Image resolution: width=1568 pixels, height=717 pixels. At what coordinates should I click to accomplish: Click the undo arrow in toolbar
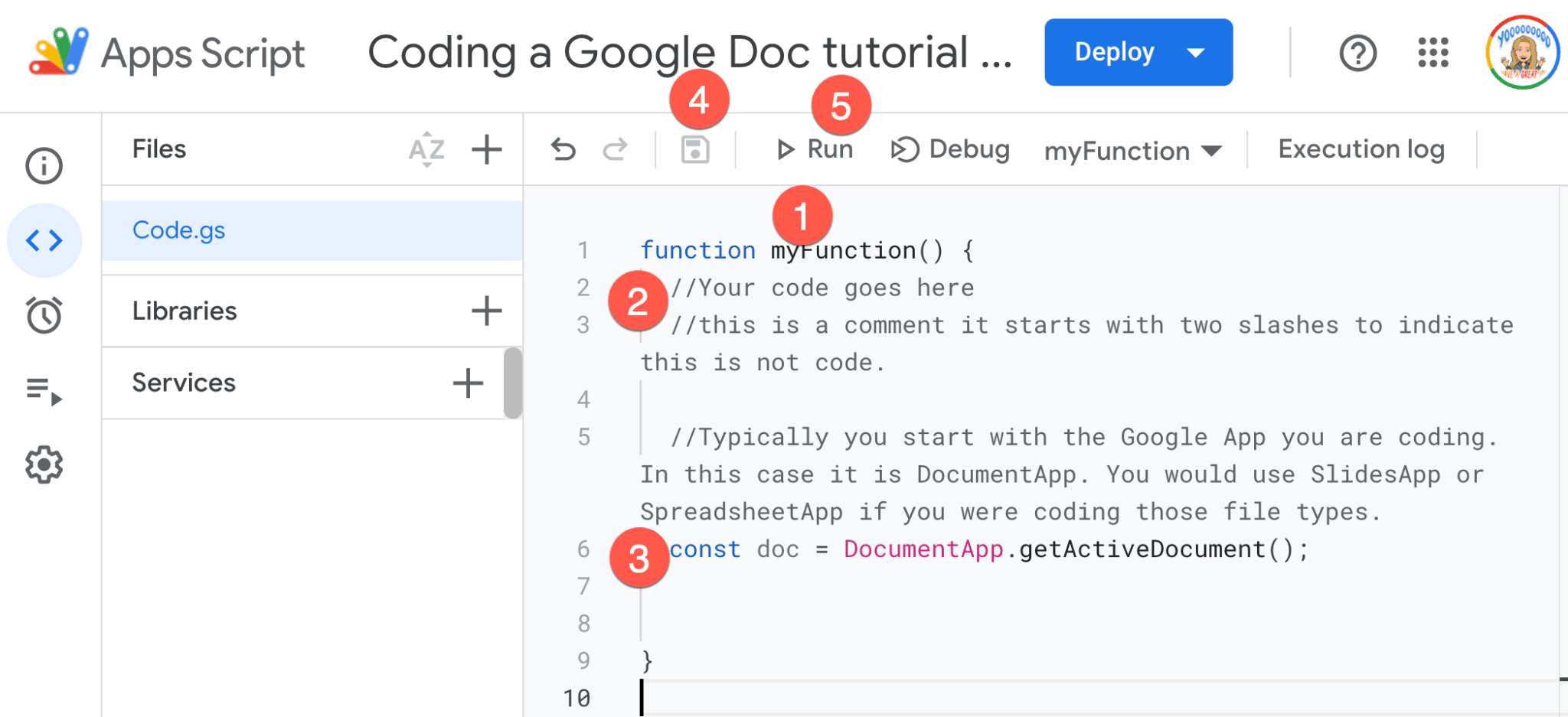click(x=563, y=149)
